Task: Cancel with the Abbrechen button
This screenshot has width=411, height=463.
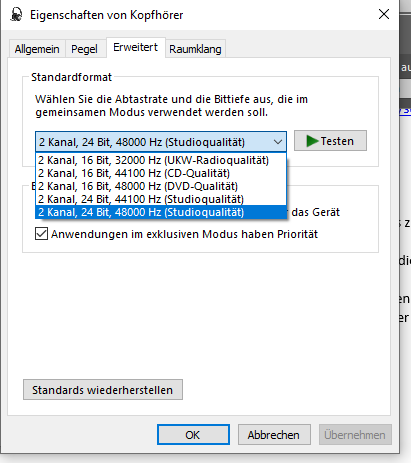Action: coord(274,435)
